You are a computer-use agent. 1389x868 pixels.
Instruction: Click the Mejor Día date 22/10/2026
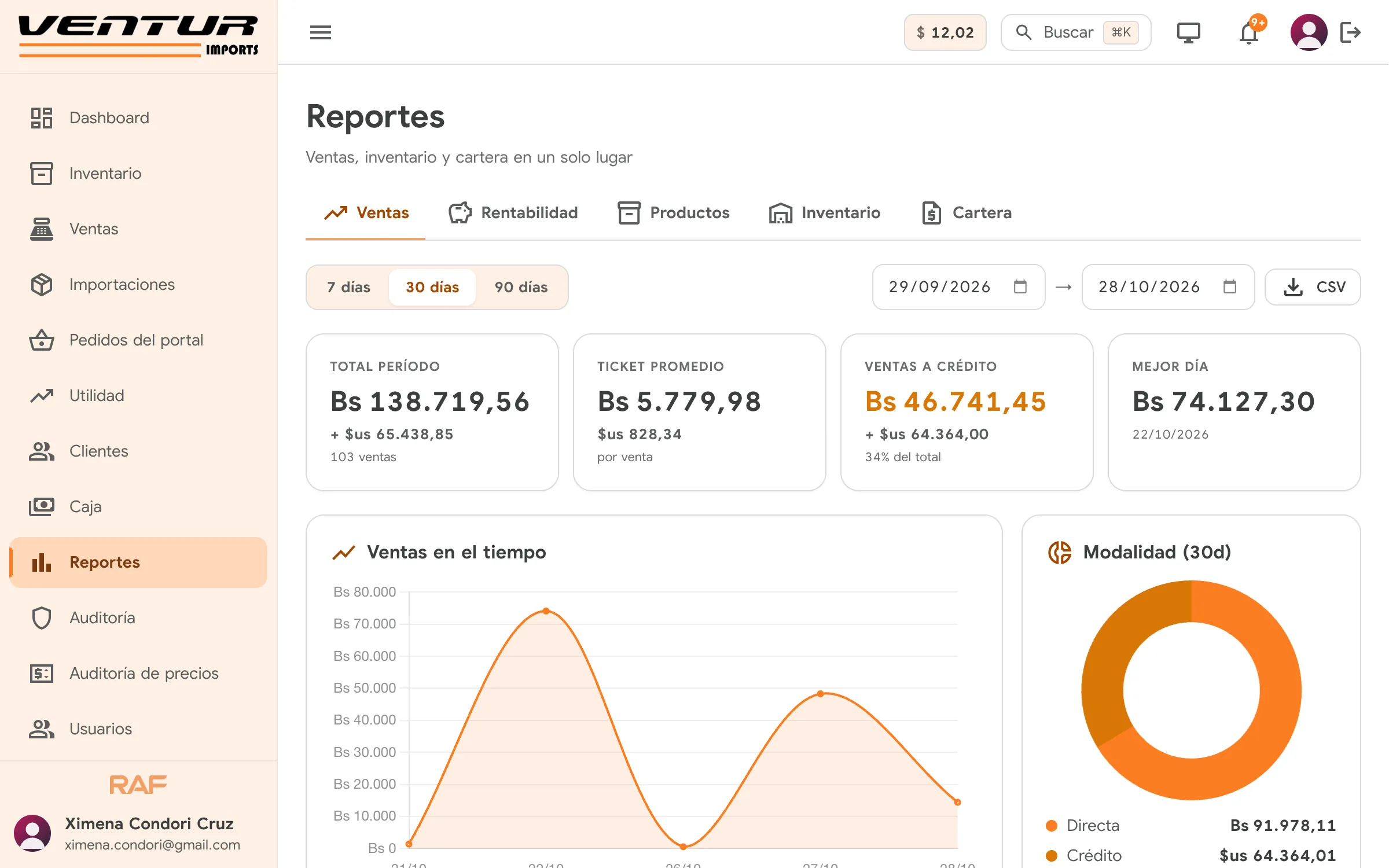pyautogui.click(x=1170, y=434)
